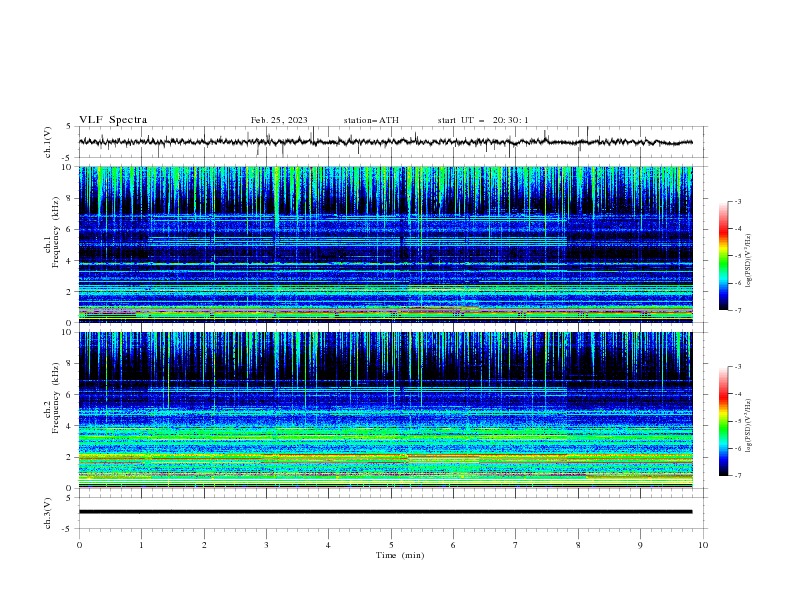Click the log(PSD) label beside ch.1 colorbar
This screenshot has height=612, width=792.
749,261
